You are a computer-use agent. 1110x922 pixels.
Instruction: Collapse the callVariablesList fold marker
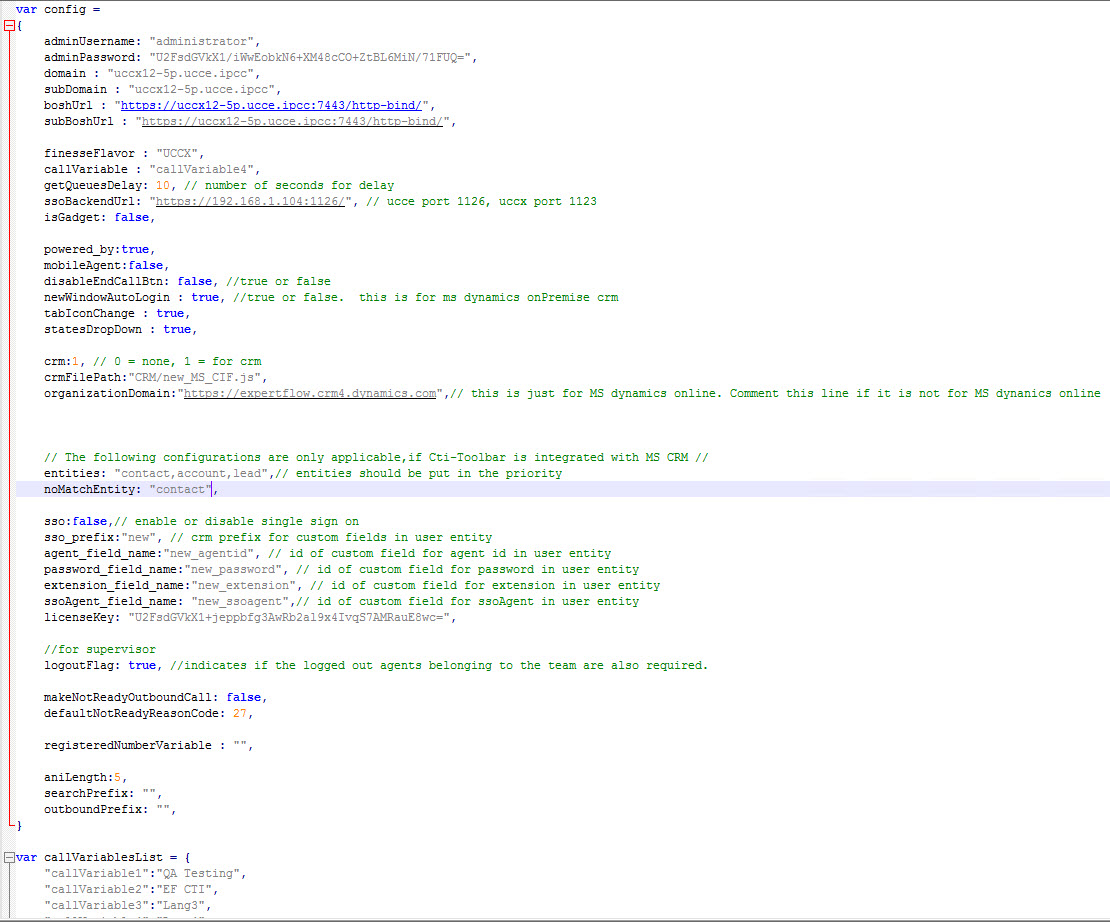coord(10,857)
